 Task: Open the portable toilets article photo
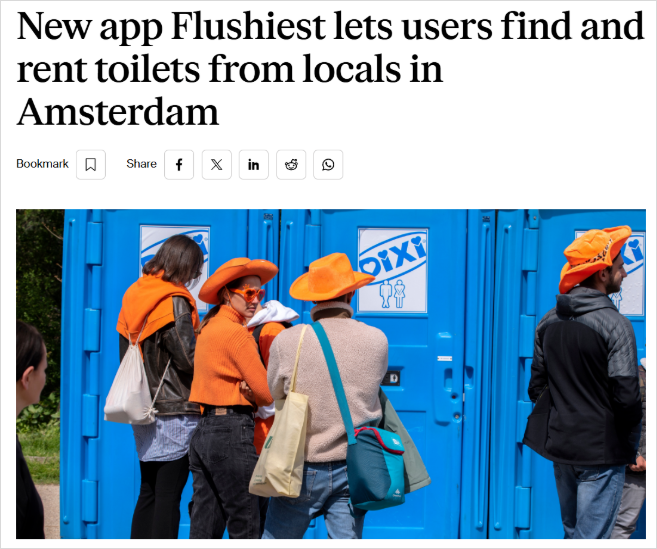pyautogui.click(x=331, y=374)
